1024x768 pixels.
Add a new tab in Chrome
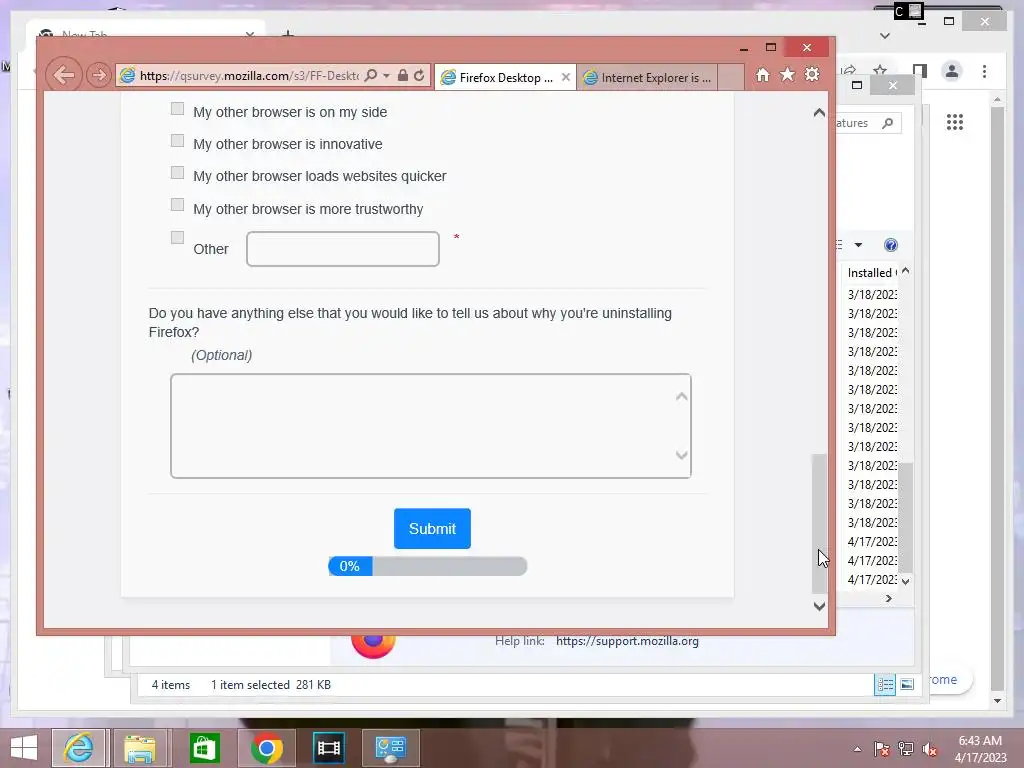click(288, 33)
